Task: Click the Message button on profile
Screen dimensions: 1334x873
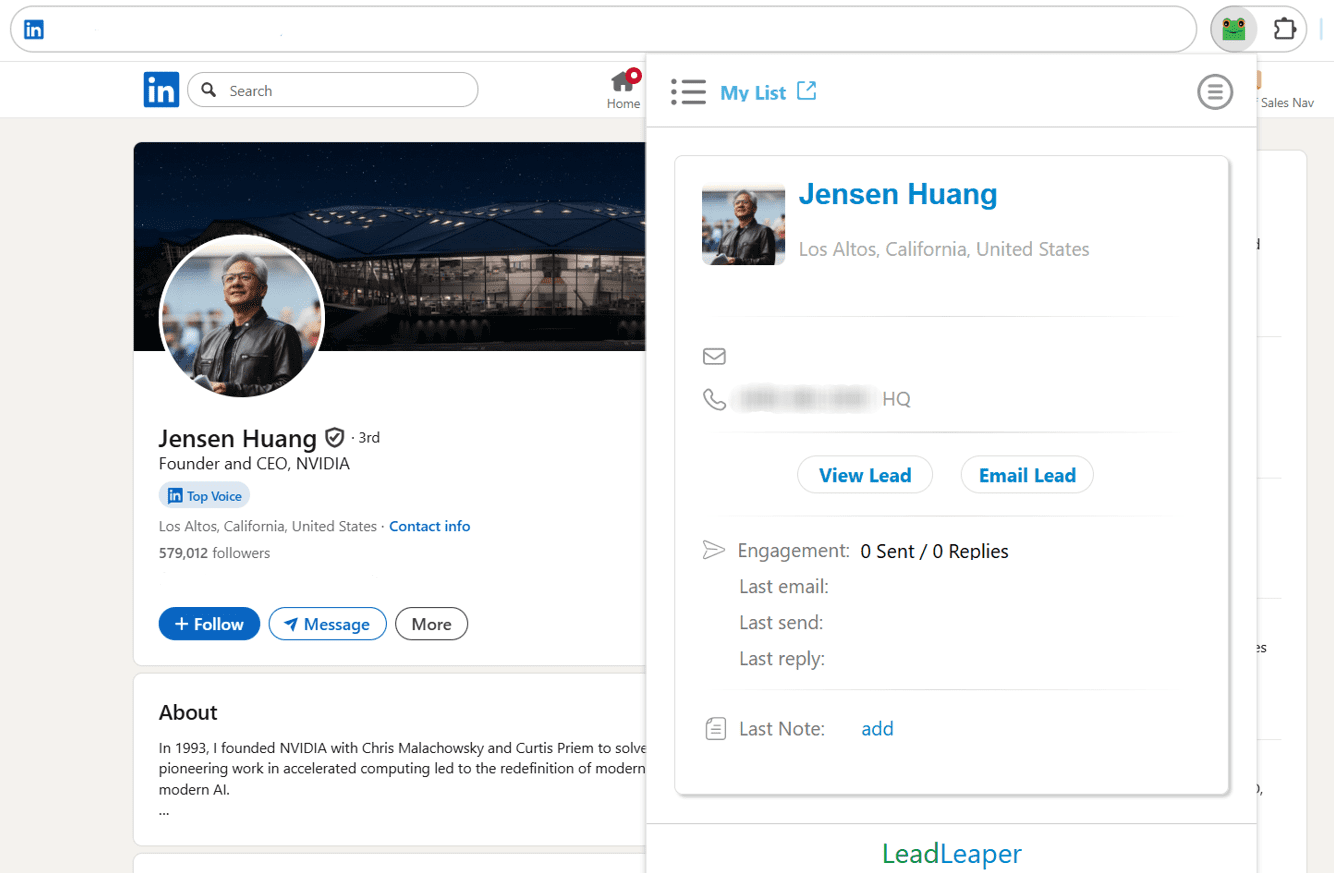Action: click(327, 624)
